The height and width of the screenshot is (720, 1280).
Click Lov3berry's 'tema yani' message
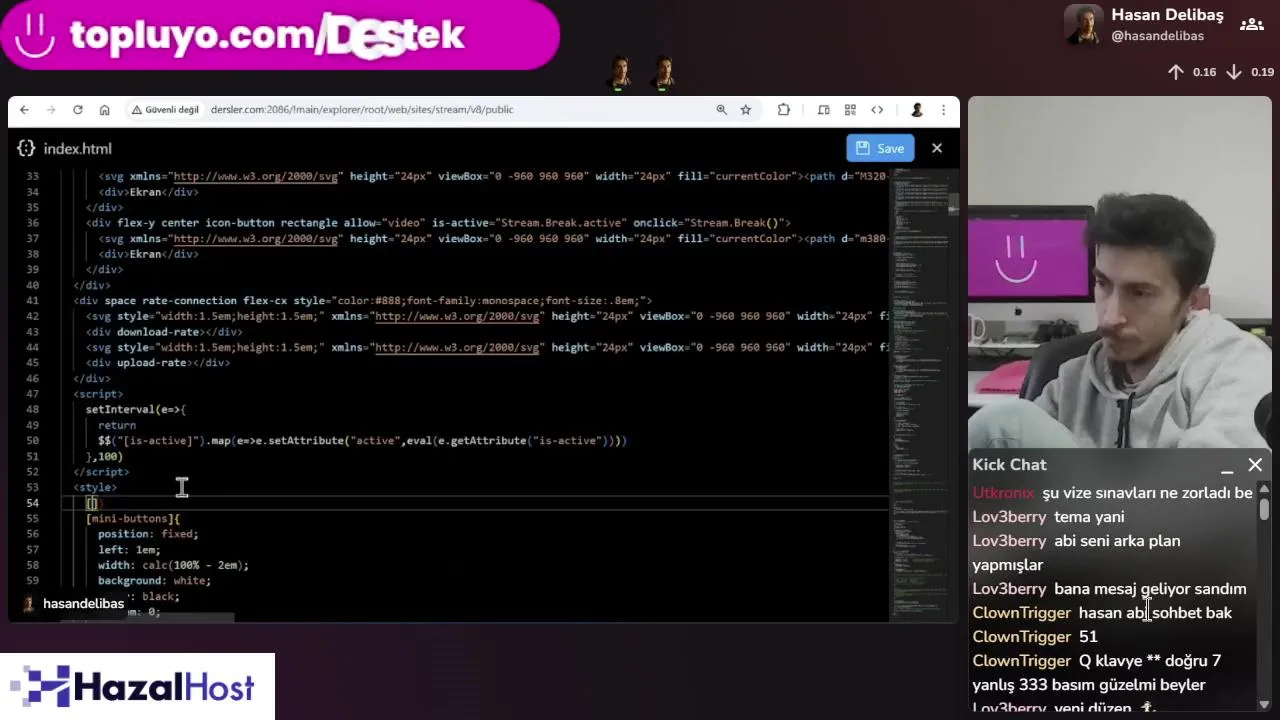click(1089, 517)
